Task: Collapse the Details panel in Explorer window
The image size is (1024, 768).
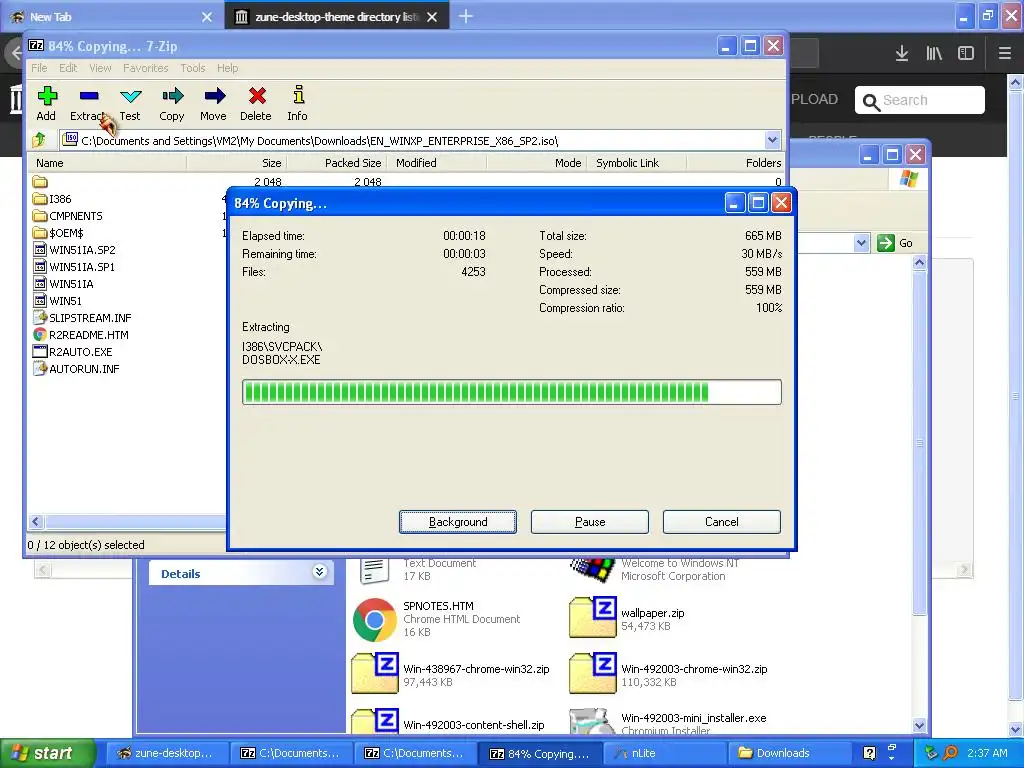Action: 319,572
